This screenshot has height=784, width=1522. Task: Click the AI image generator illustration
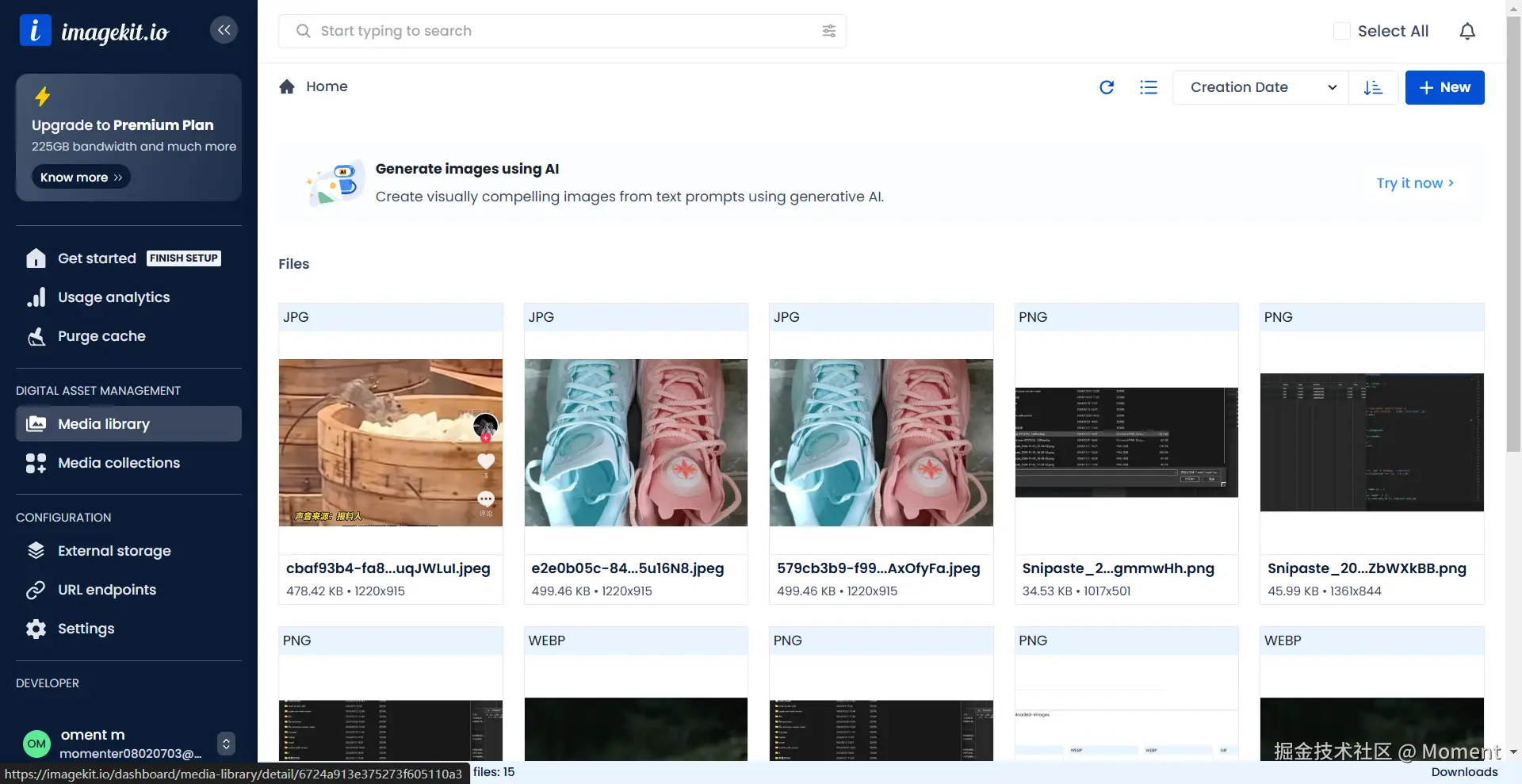tap(336, 182)
